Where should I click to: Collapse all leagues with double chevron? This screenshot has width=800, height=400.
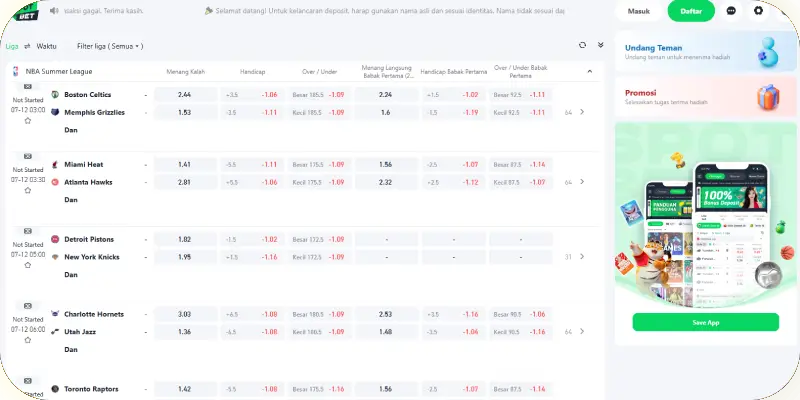point(601,45)
